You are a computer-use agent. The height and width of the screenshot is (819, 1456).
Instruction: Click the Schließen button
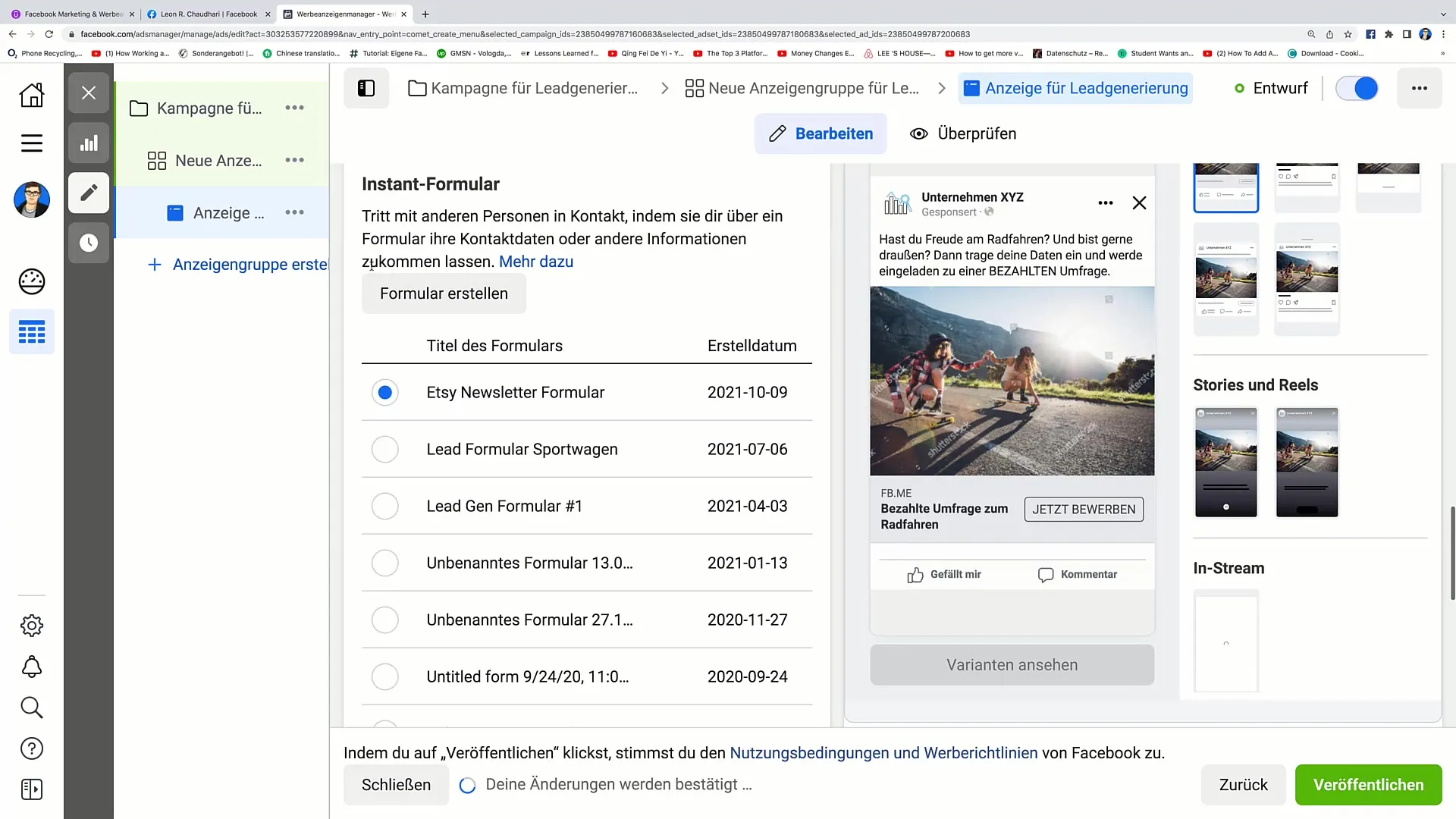click(396, 785)
